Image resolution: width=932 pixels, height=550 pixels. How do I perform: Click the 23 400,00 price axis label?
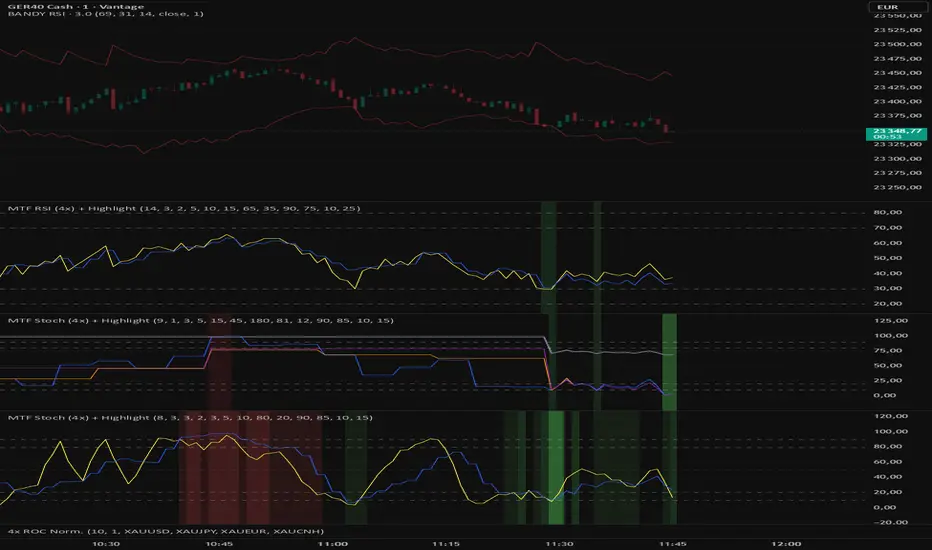tap(898, 101)
